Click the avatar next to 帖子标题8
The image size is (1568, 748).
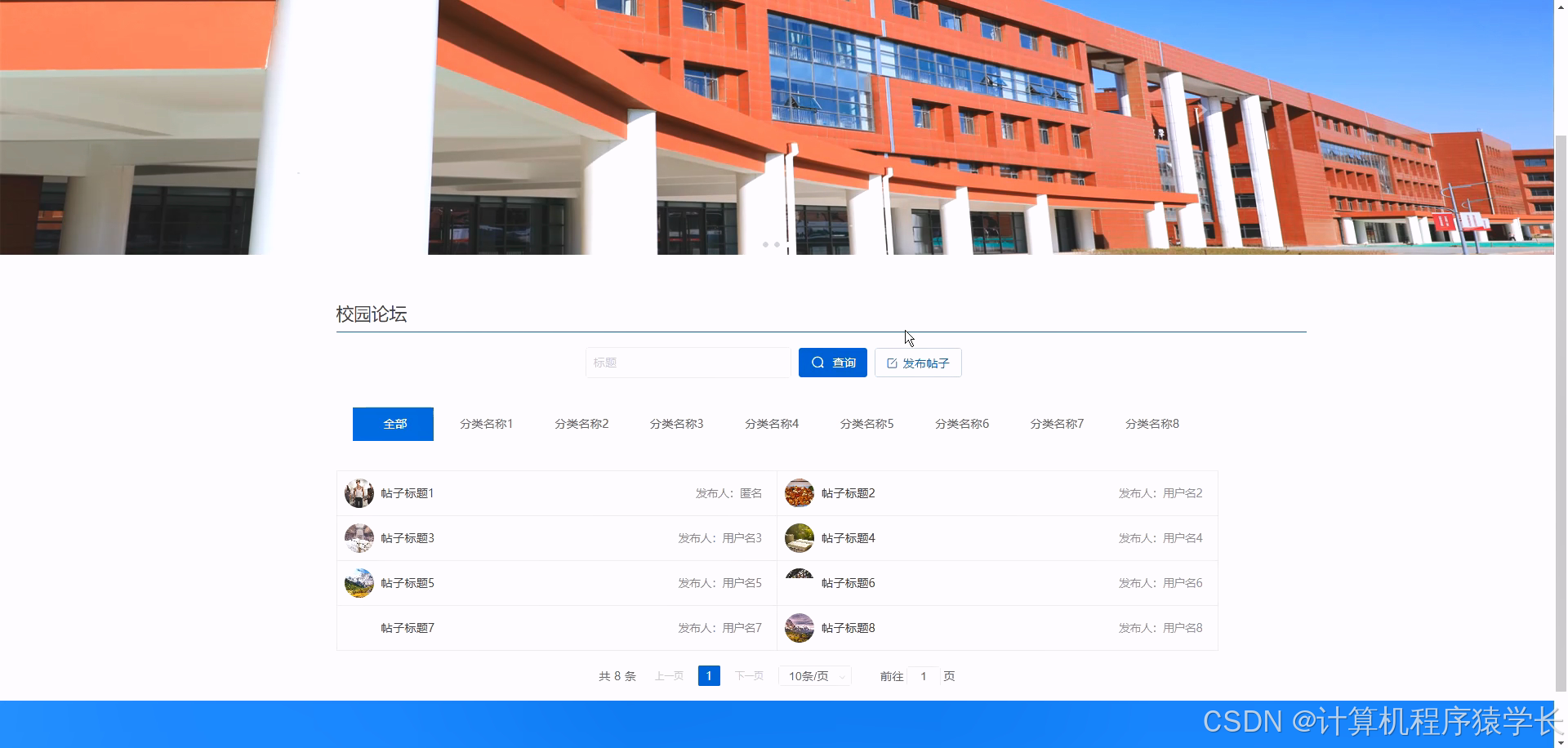(x=799, y=627)
